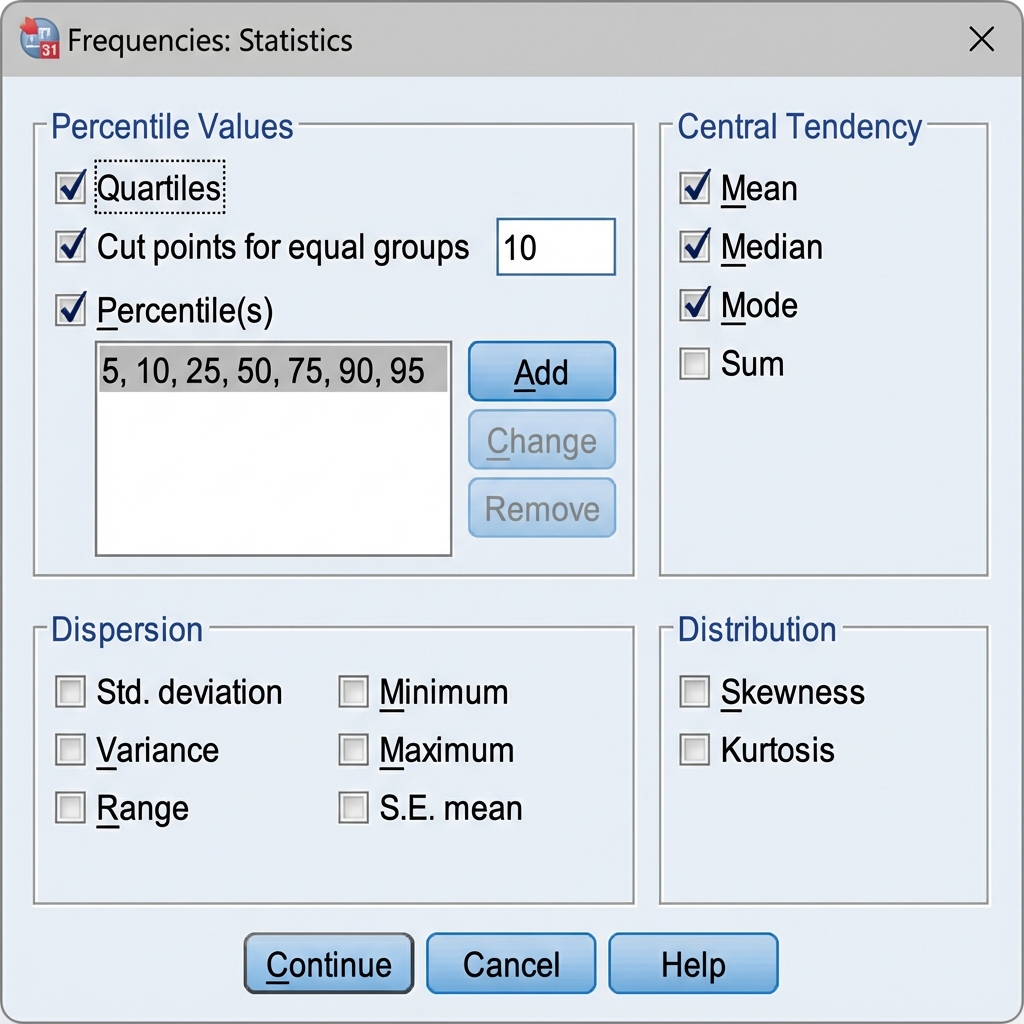The image size is (1024, 1024).
Task: Check Std. deviation
Action: point(71,692)
